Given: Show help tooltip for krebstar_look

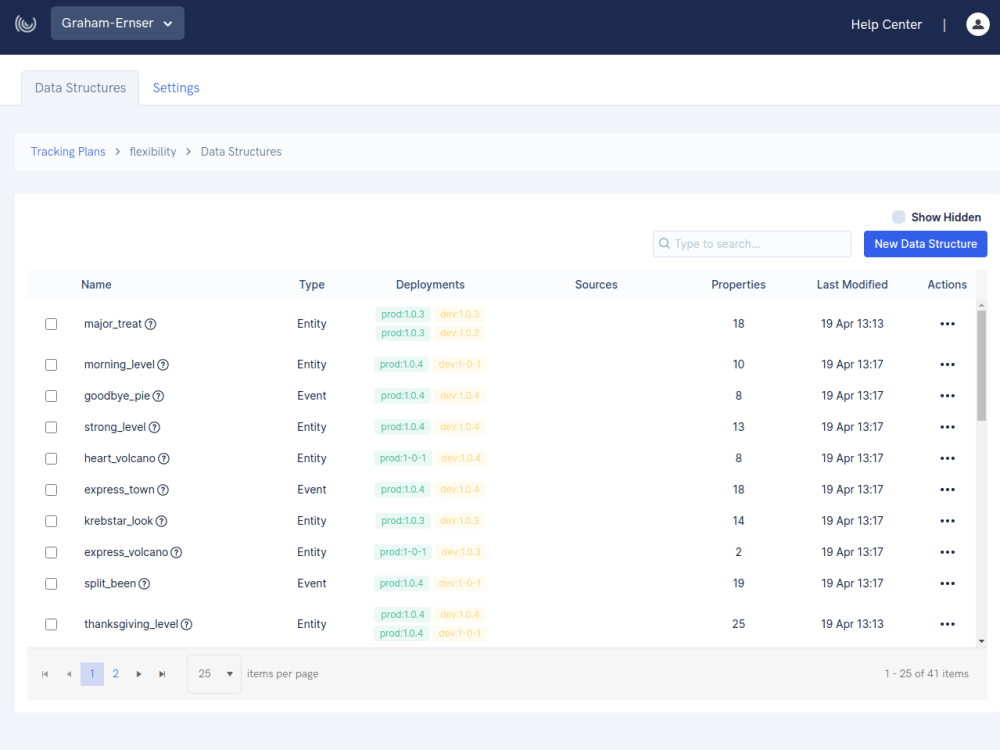Looking at the screenshot, I should click(x=162, y=521).
